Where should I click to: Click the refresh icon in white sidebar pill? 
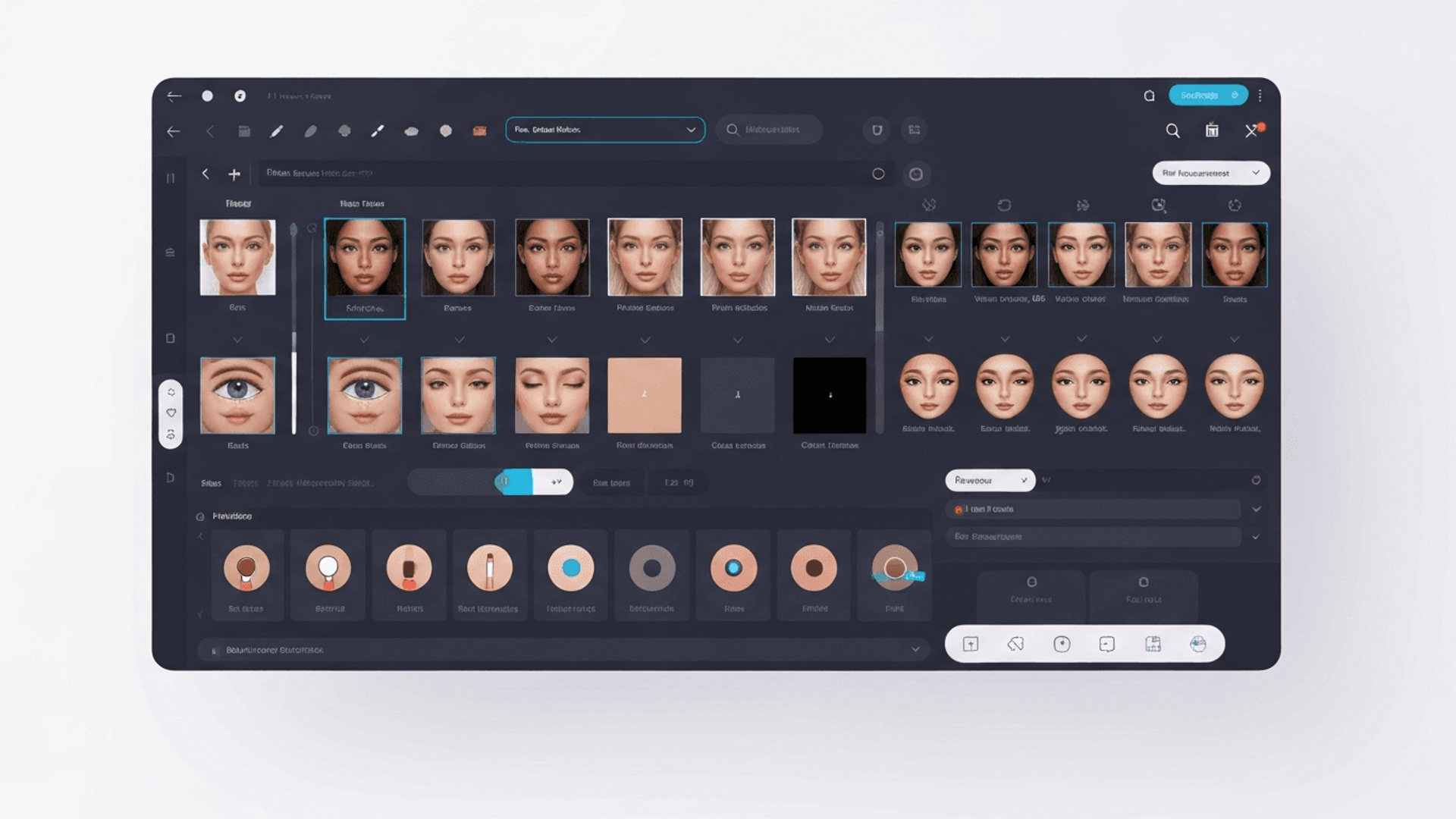pyautogui.click(x=171, y=435)
